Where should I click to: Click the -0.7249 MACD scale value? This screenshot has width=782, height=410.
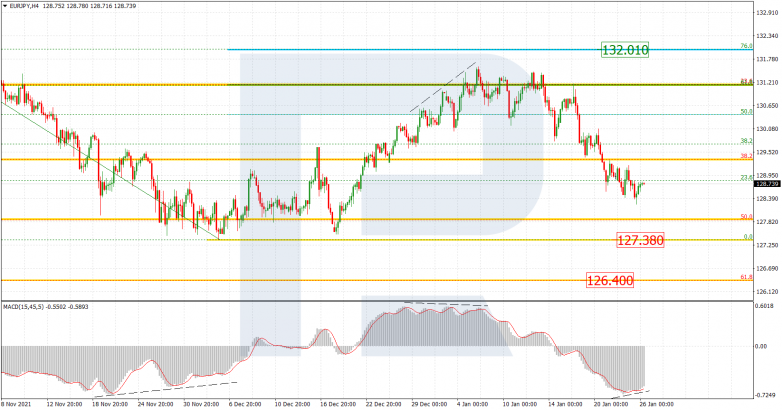pos(766,395)
